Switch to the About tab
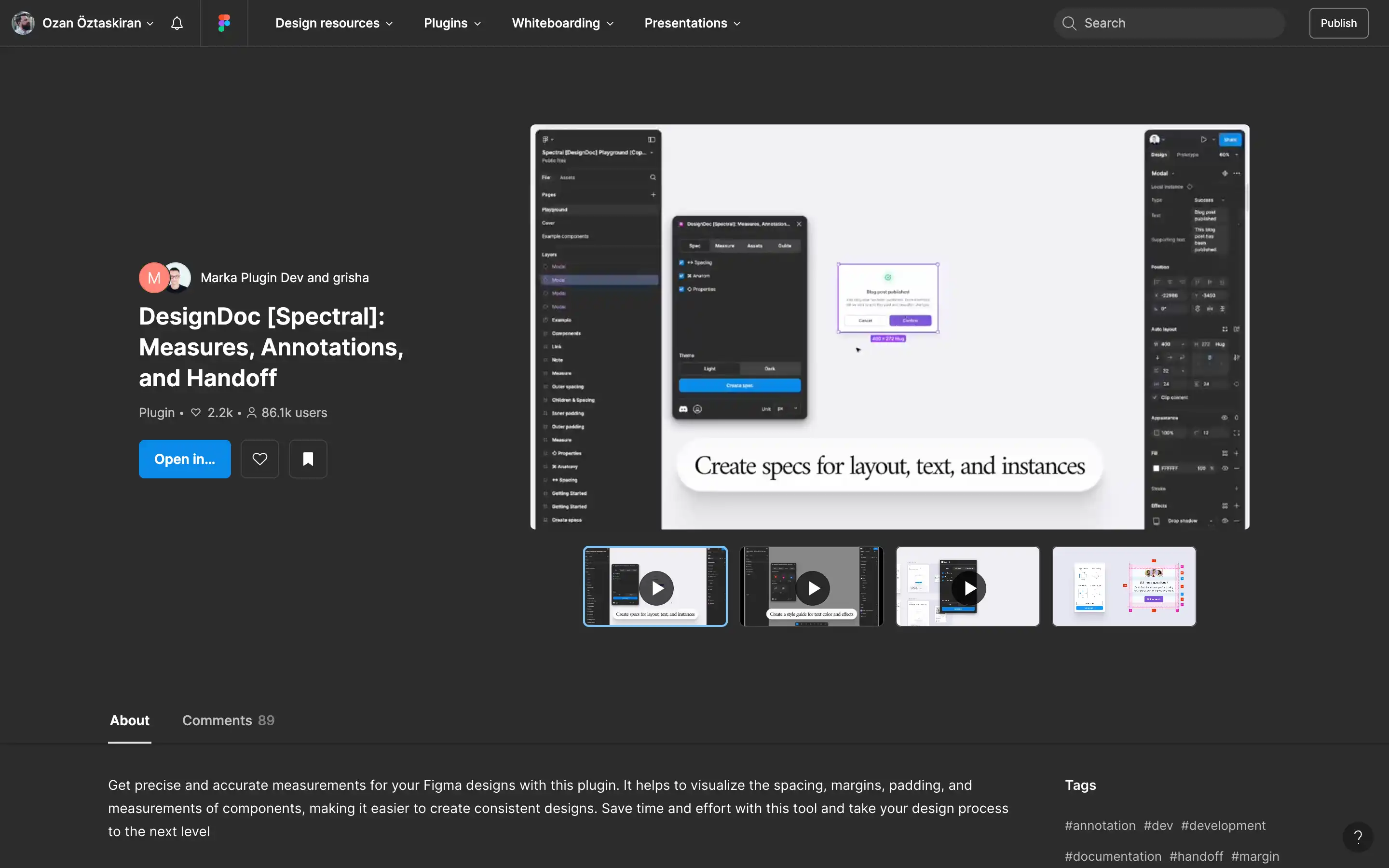The image size is (1389, 868). pos(130,720)
